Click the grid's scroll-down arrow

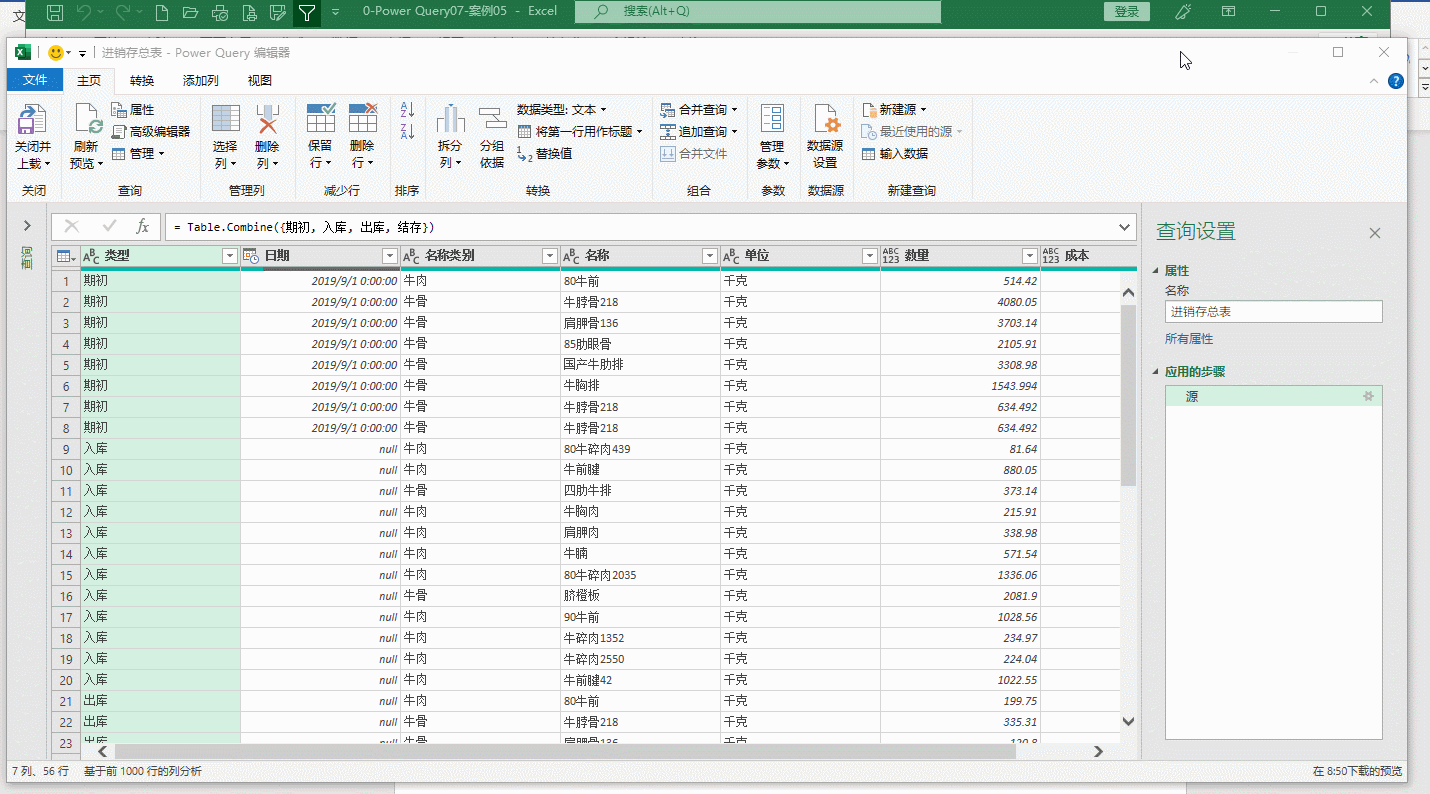[x=1129, y=720]
